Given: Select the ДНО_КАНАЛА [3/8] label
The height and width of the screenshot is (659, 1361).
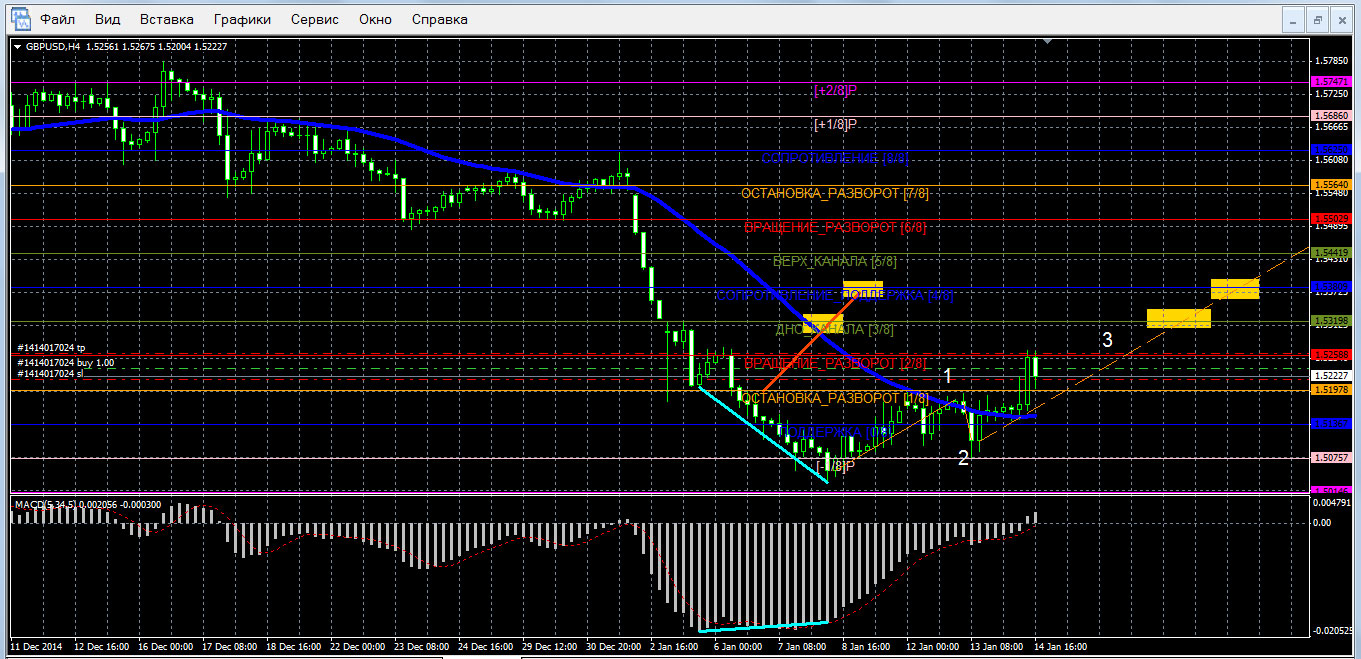Looking at the screenshot, I should pos(835,329).
